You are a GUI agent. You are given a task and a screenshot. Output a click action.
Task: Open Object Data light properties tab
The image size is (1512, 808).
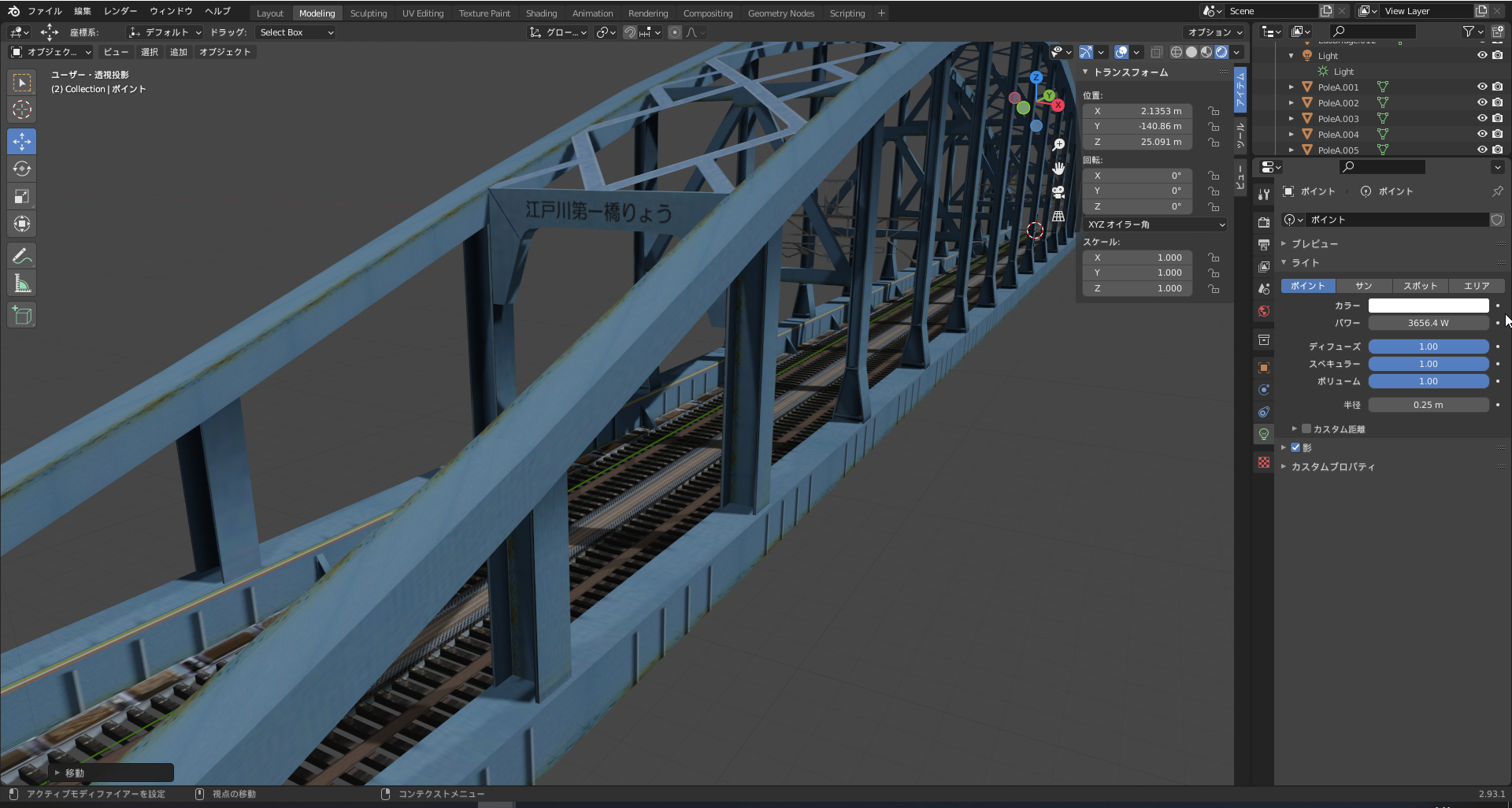tap(1264, 434)
